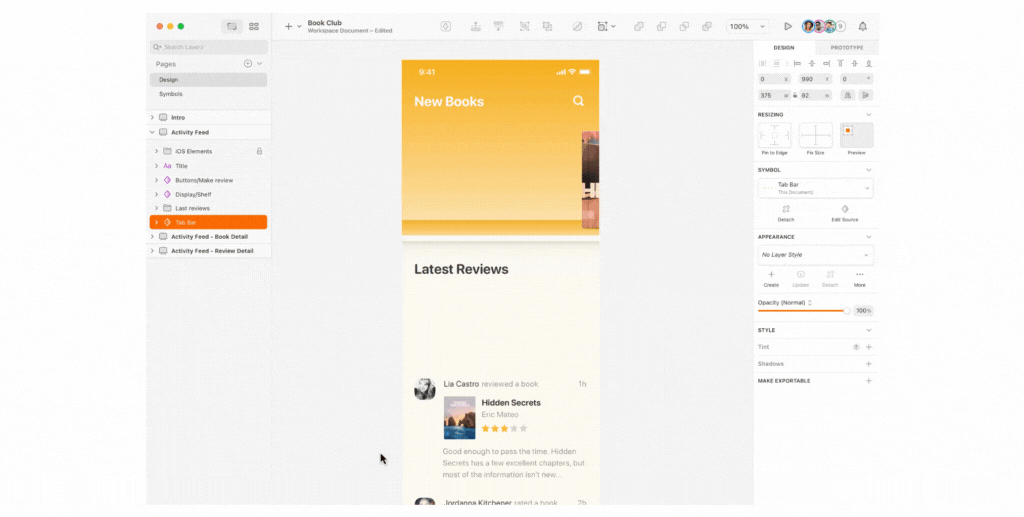Click the align bottom edges icon
The width and height of the screenshot is (1024, 517).
pos(869,63)
